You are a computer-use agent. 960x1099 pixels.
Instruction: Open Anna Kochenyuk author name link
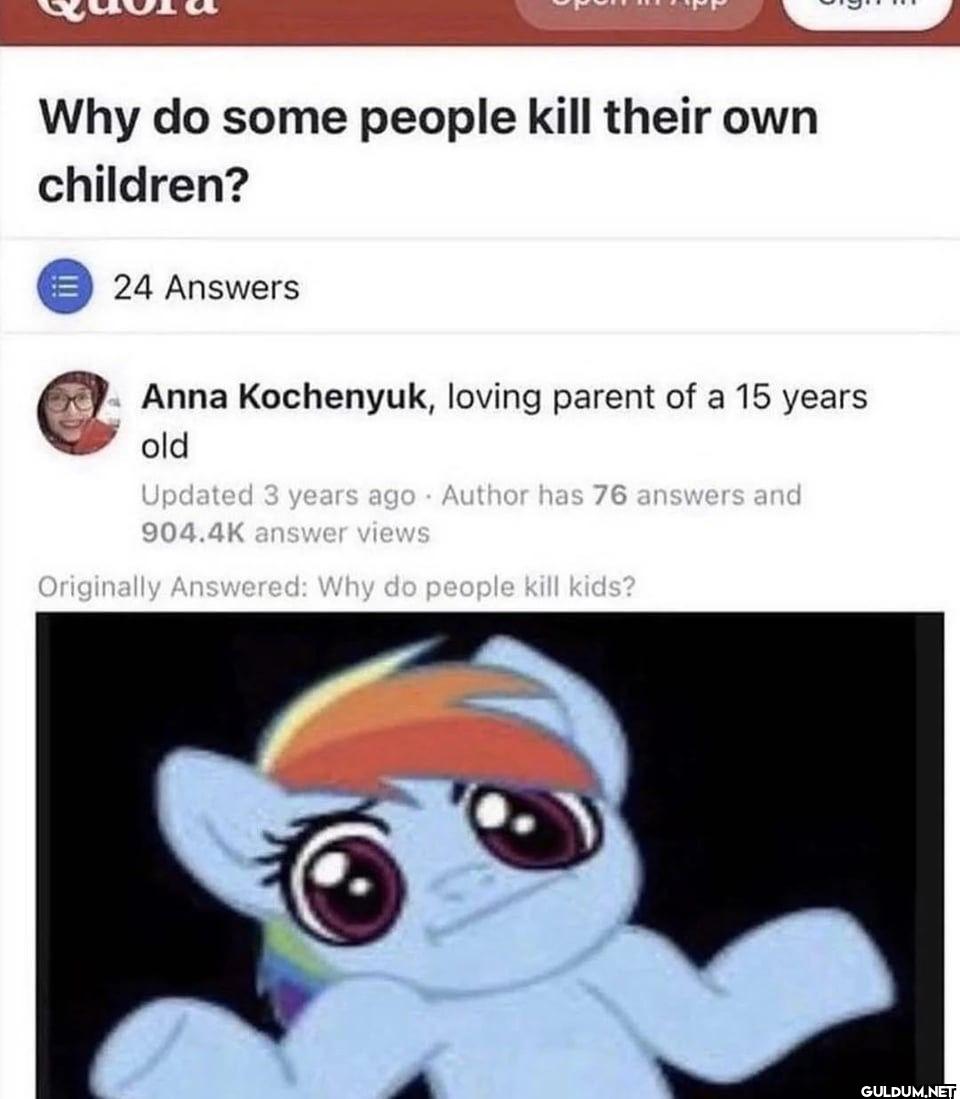click(284, 397)
